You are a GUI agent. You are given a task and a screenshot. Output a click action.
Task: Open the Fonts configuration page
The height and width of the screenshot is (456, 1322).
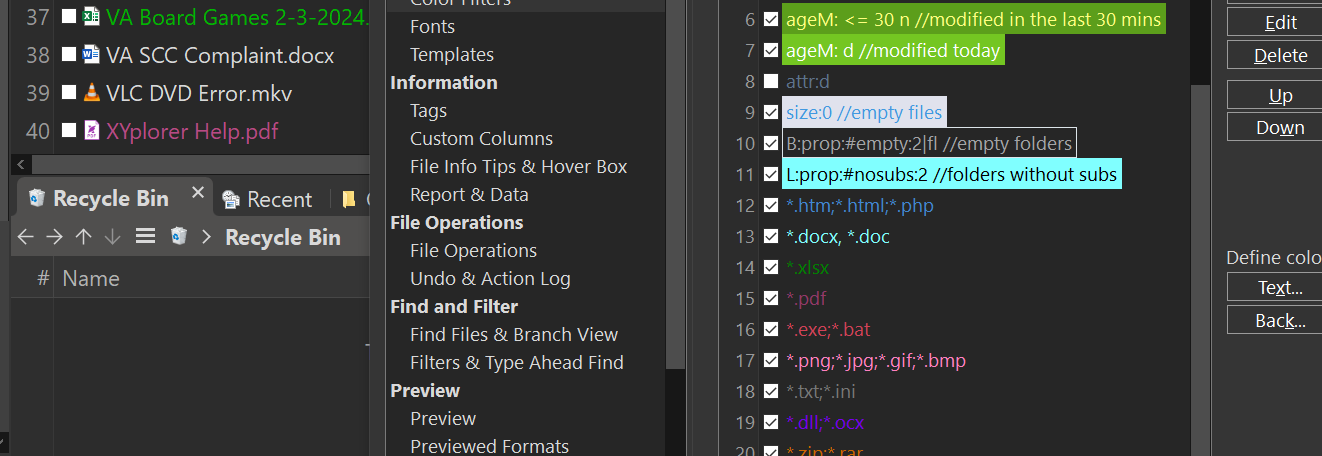pyautogui.click(x=432, y=27)
